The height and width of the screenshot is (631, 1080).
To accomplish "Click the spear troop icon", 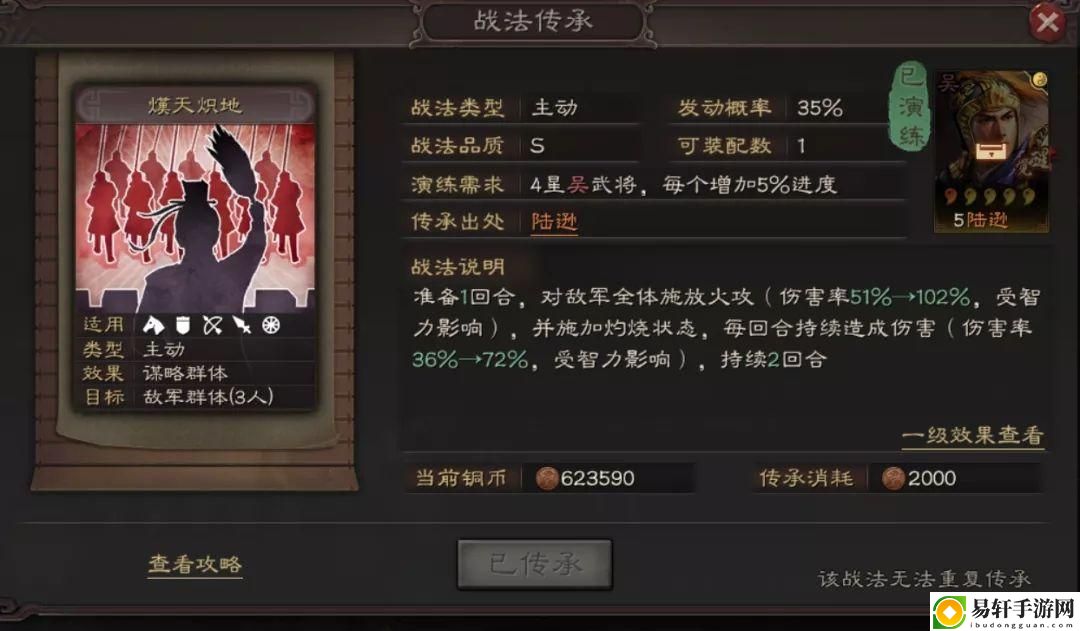I will [242, 324].
